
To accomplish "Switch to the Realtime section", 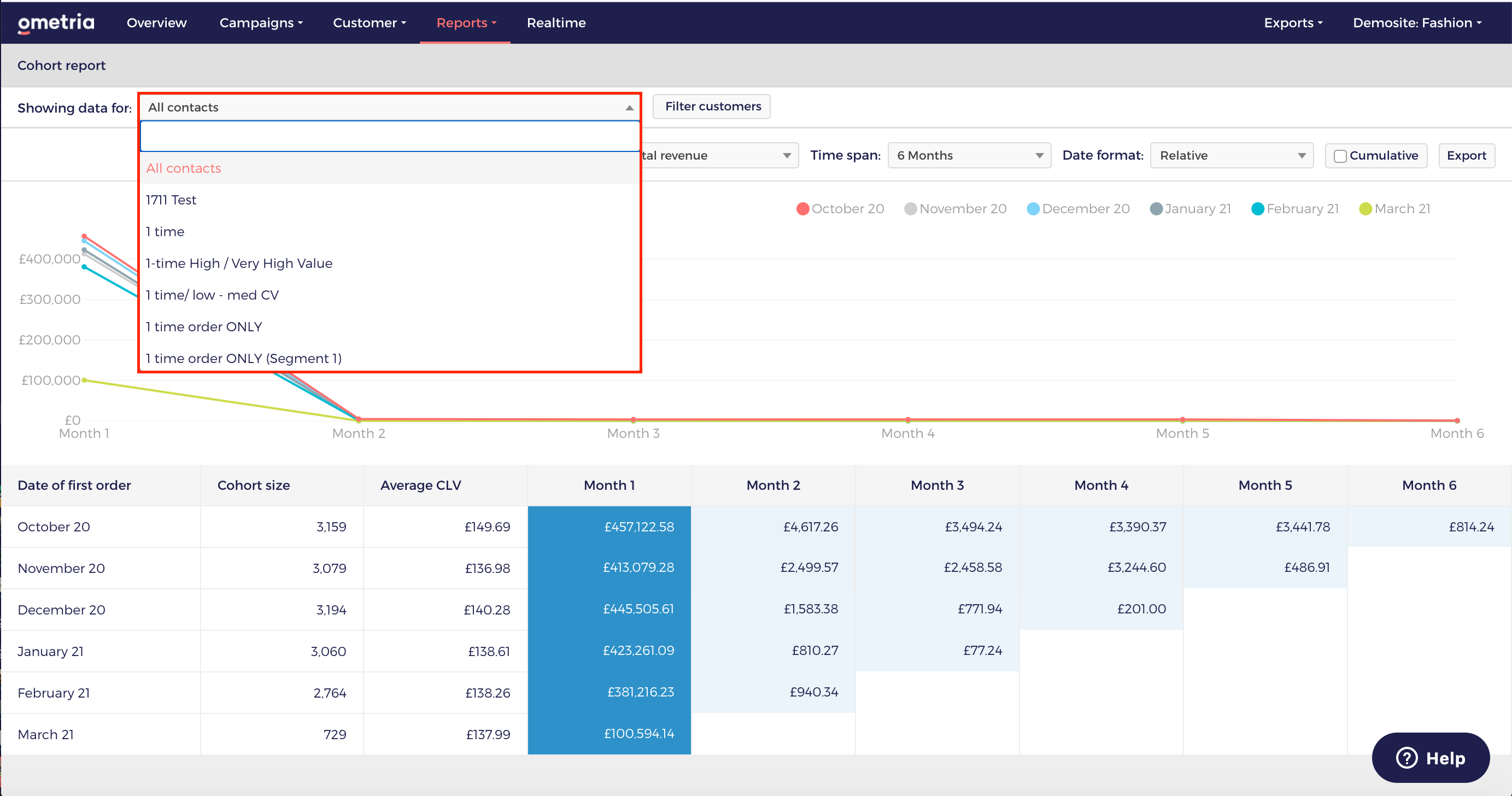I will 556,22.
